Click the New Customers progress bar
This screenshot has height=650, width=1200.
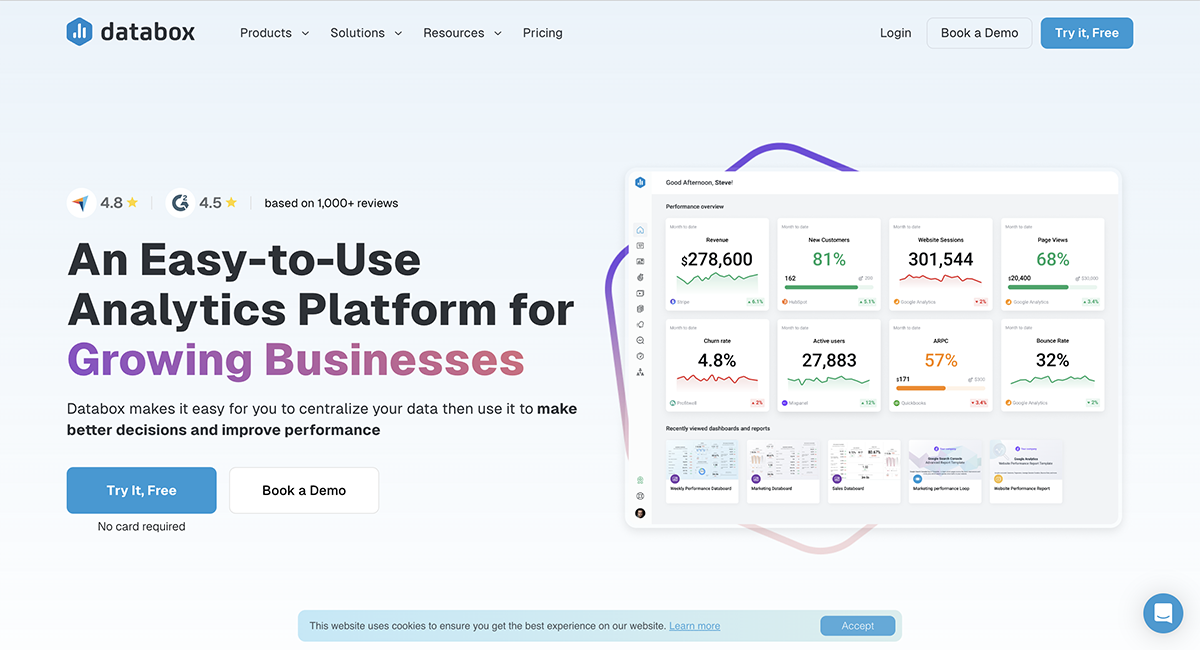coord(820,287)
